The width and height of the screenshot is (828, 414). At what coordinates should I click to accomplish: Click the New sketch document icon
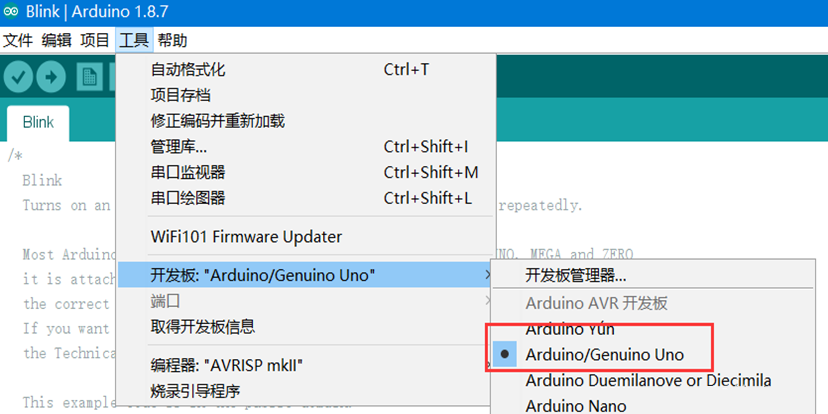tap(90, 77)
